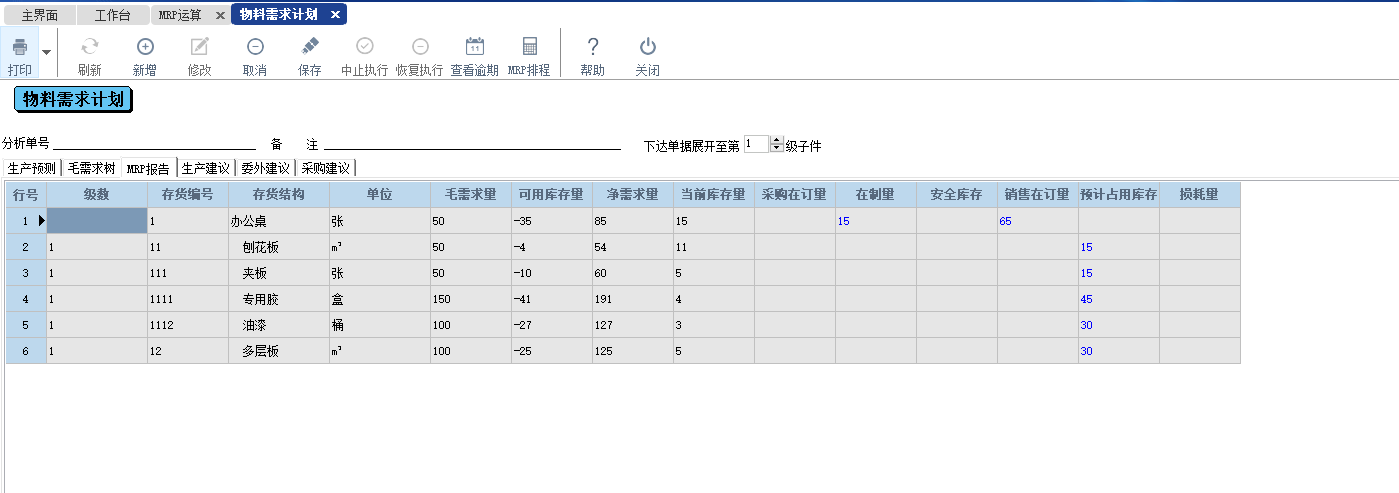The height and width of the screenshot is (493, 1399).
Task: Click the 可用库存量 column header
Action: (x=552, y=194)
